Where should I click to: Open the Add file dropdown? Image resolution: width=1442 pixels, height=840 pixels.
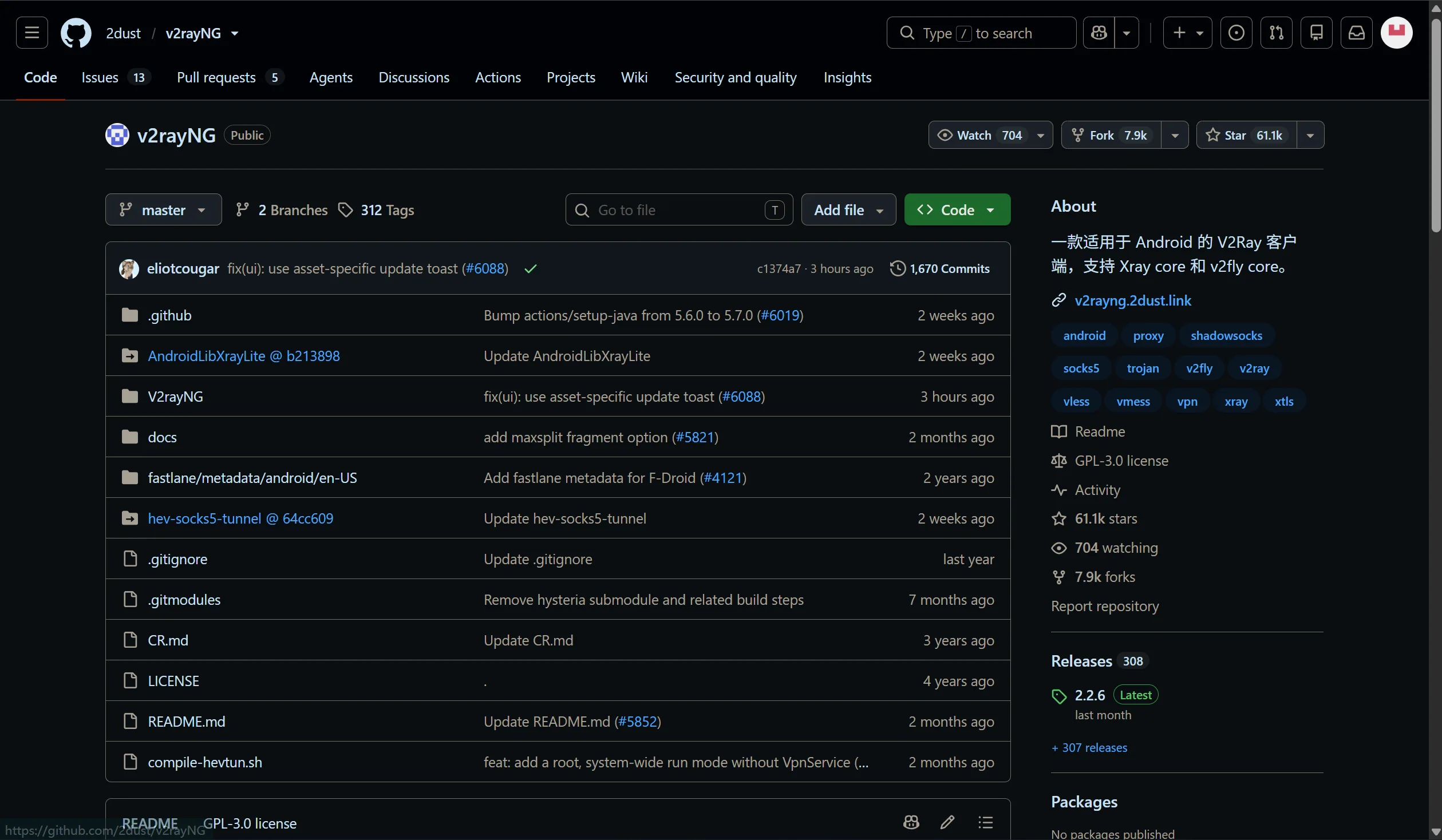coord(848,209)
